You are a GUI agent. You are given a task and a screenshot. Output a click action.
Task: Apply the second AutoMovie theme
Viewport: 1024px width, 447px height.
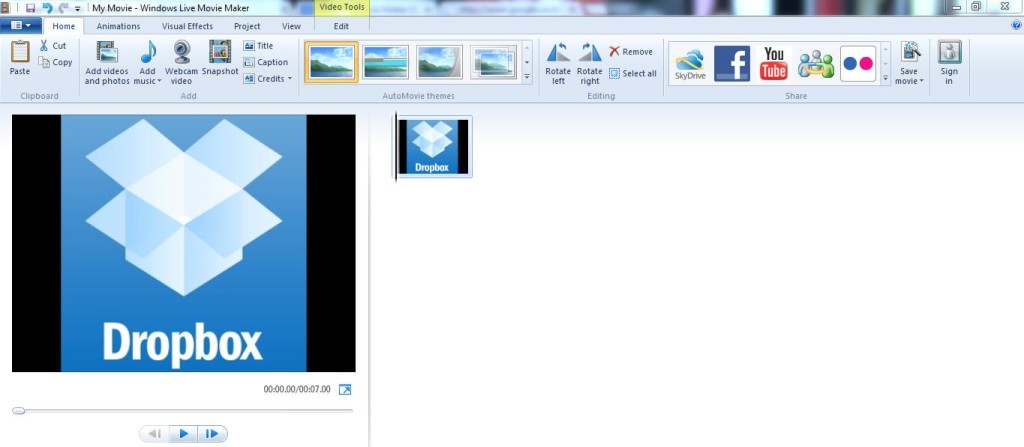point(385,62)
